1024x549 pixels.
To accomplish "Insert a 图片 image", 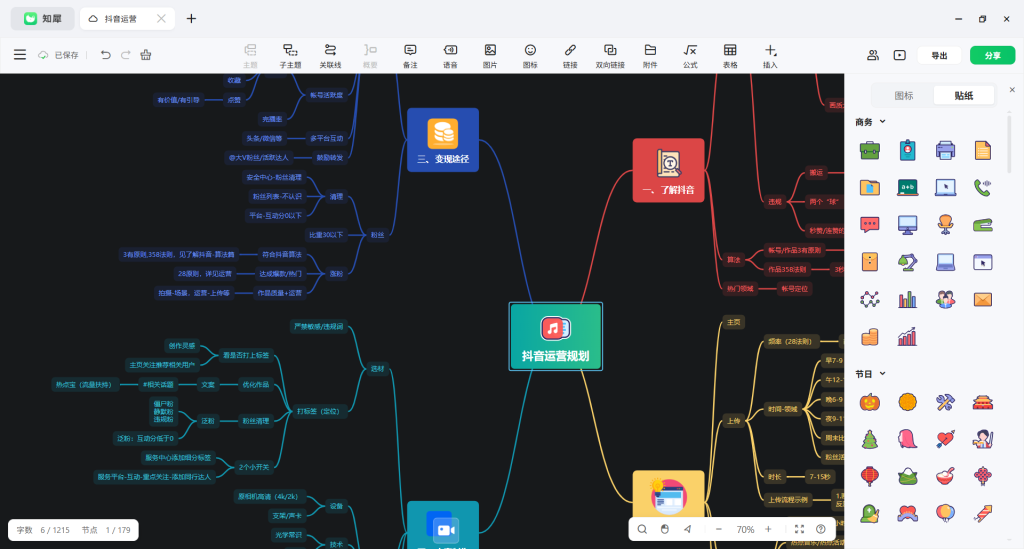I will 490,56.
